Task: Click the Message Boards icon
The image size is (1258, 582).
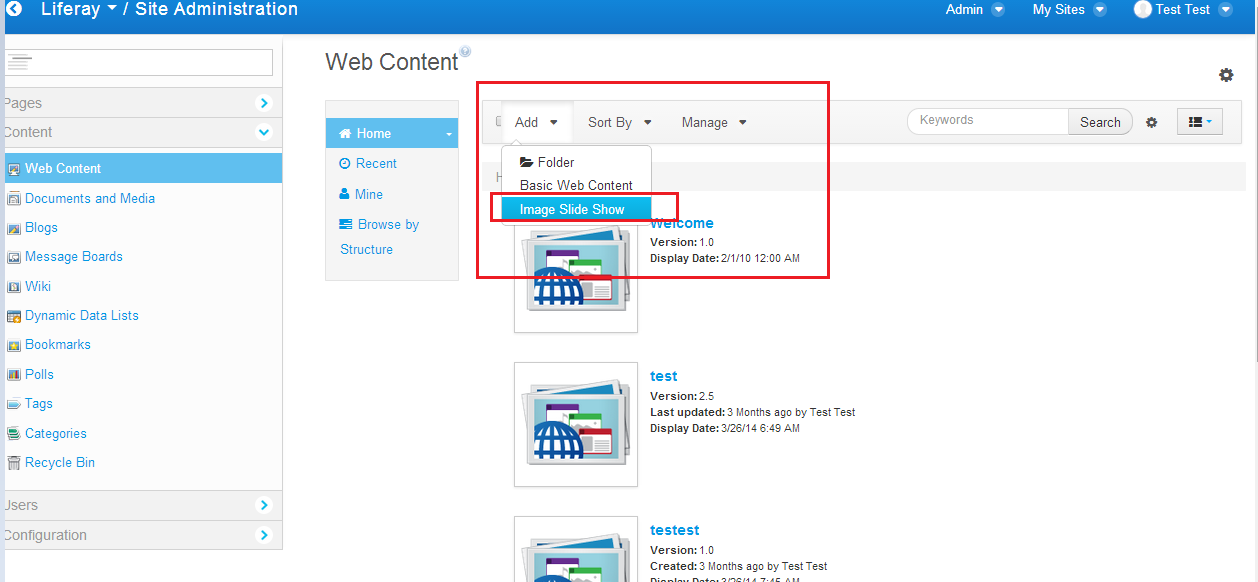Action: tap(14, 257)
